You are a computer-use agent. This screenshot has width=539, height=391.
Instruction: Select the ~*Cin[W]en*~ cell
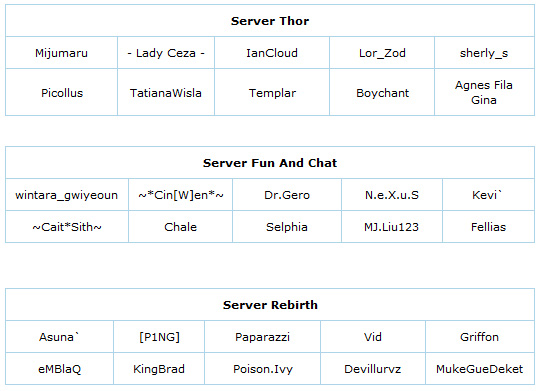click(180, 195)
